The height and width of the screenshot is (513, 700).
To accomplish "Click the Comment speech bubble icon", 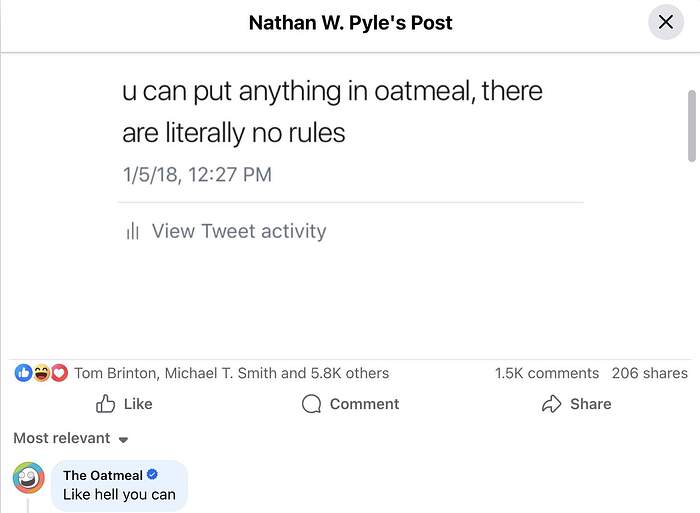I will pos(312,404).
